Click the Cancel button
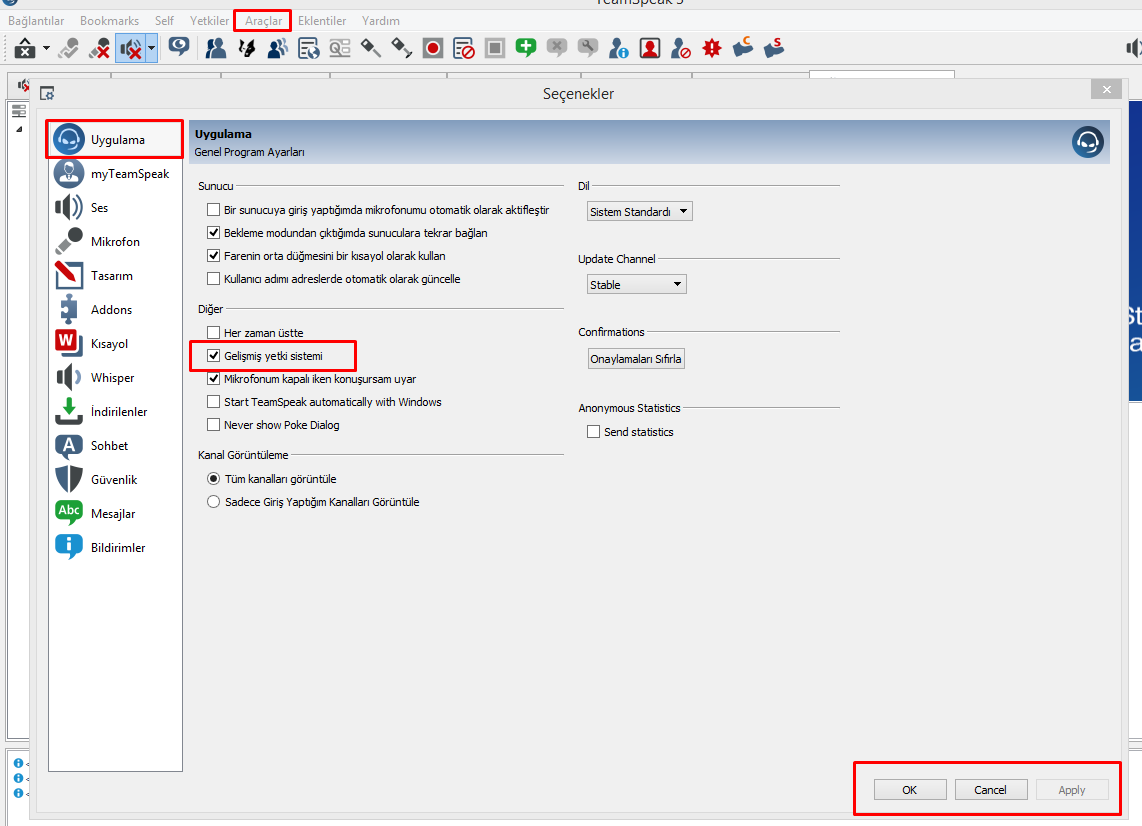The width and height of the screenshot is (1142, 826). click(991, 790)
